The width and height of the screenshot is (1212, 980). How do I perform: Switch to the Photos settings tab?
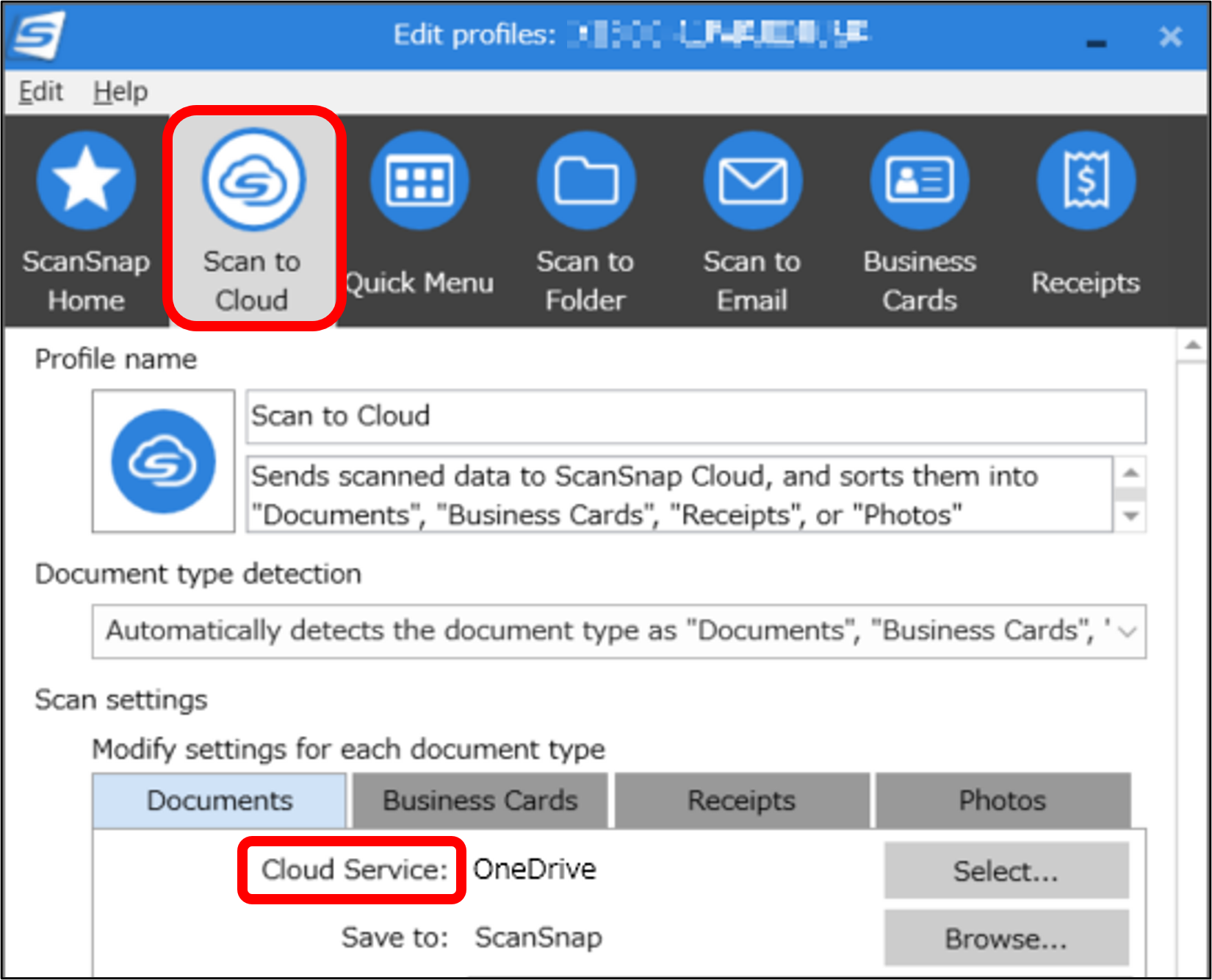[1003, 800]
